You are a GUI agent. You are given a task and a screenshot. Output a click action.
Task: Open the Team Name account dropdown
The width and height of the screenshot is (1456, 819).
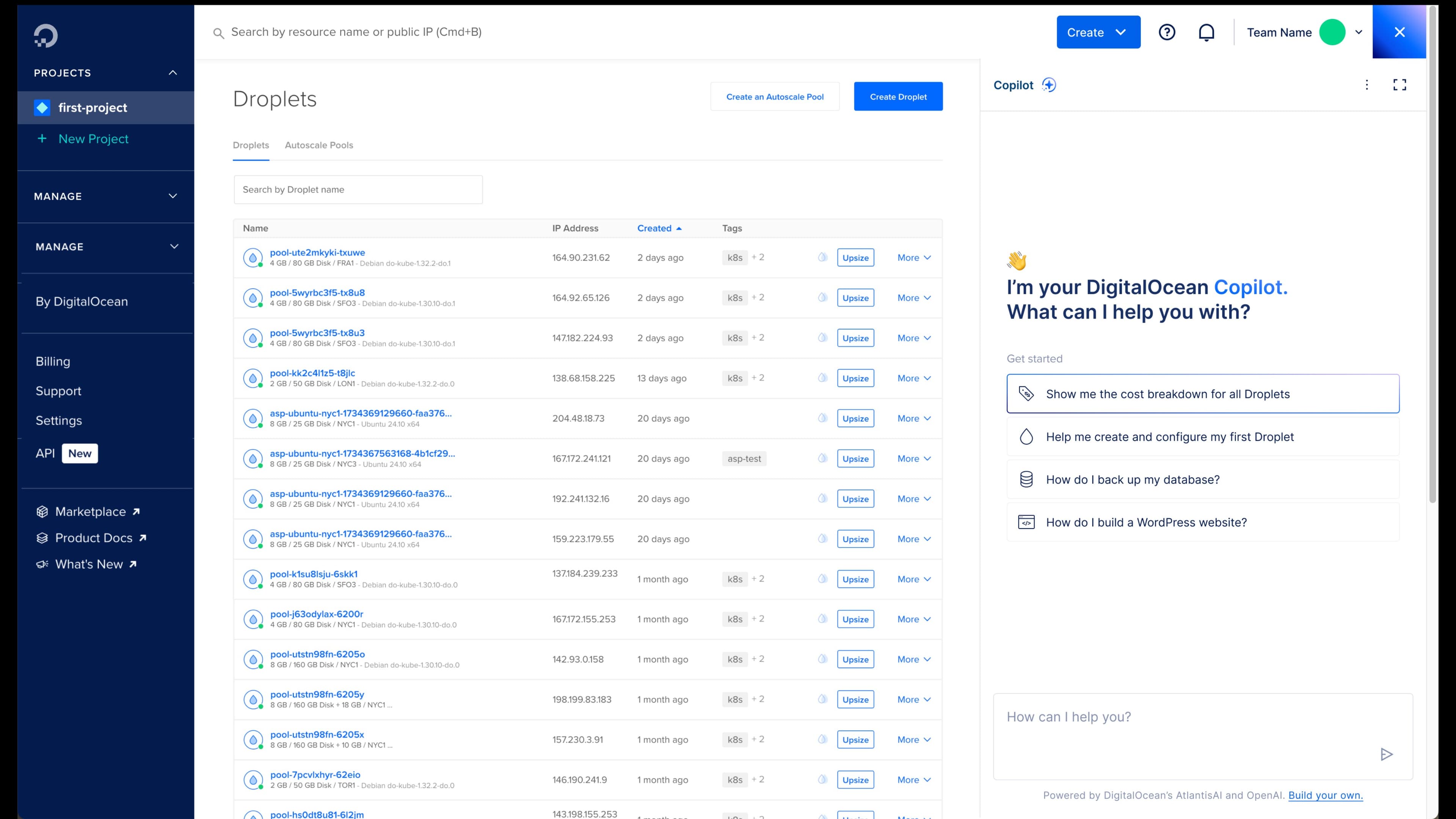tap(1359, 32)
